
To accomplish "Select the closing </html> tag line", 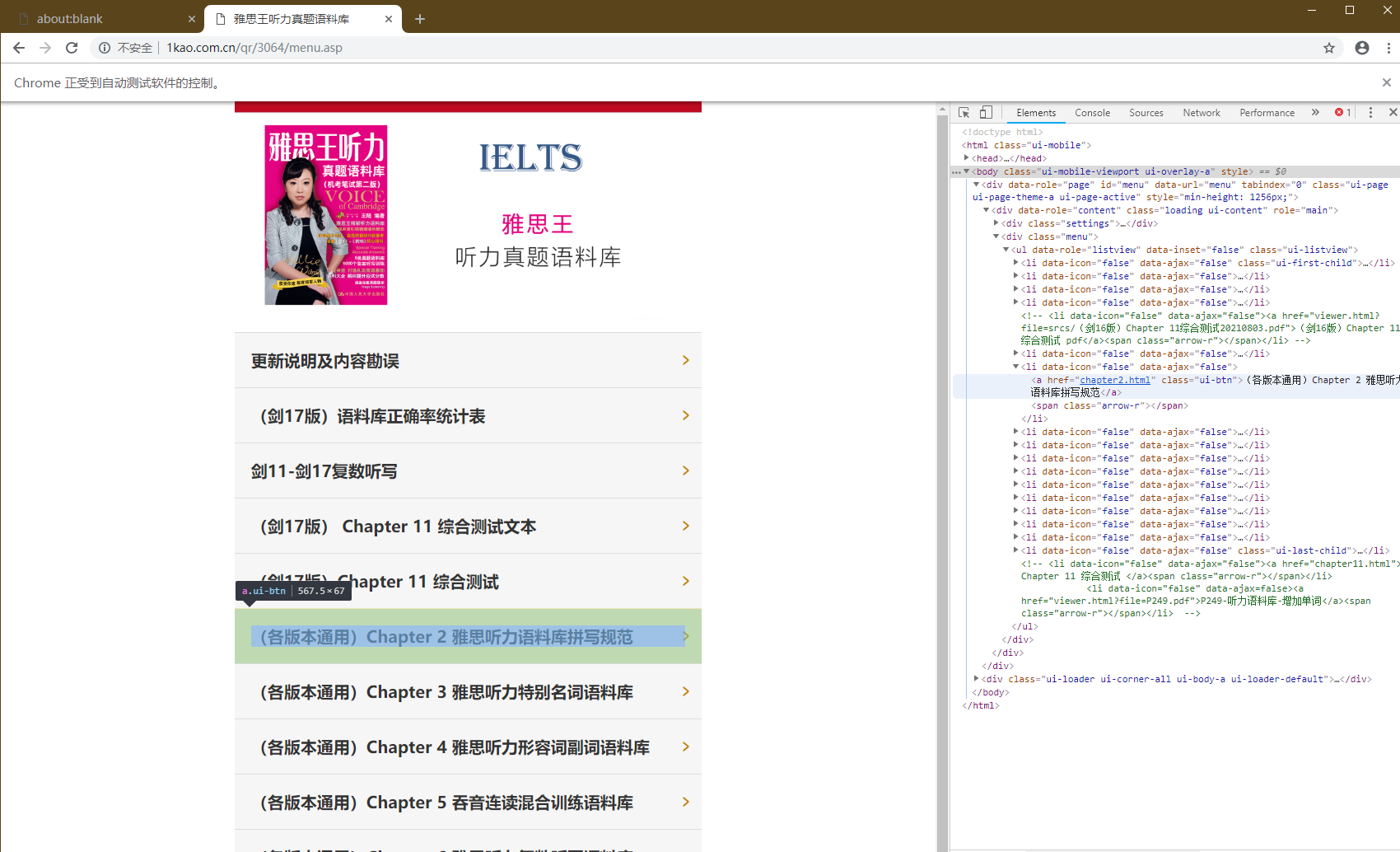I will coord(980,705).
